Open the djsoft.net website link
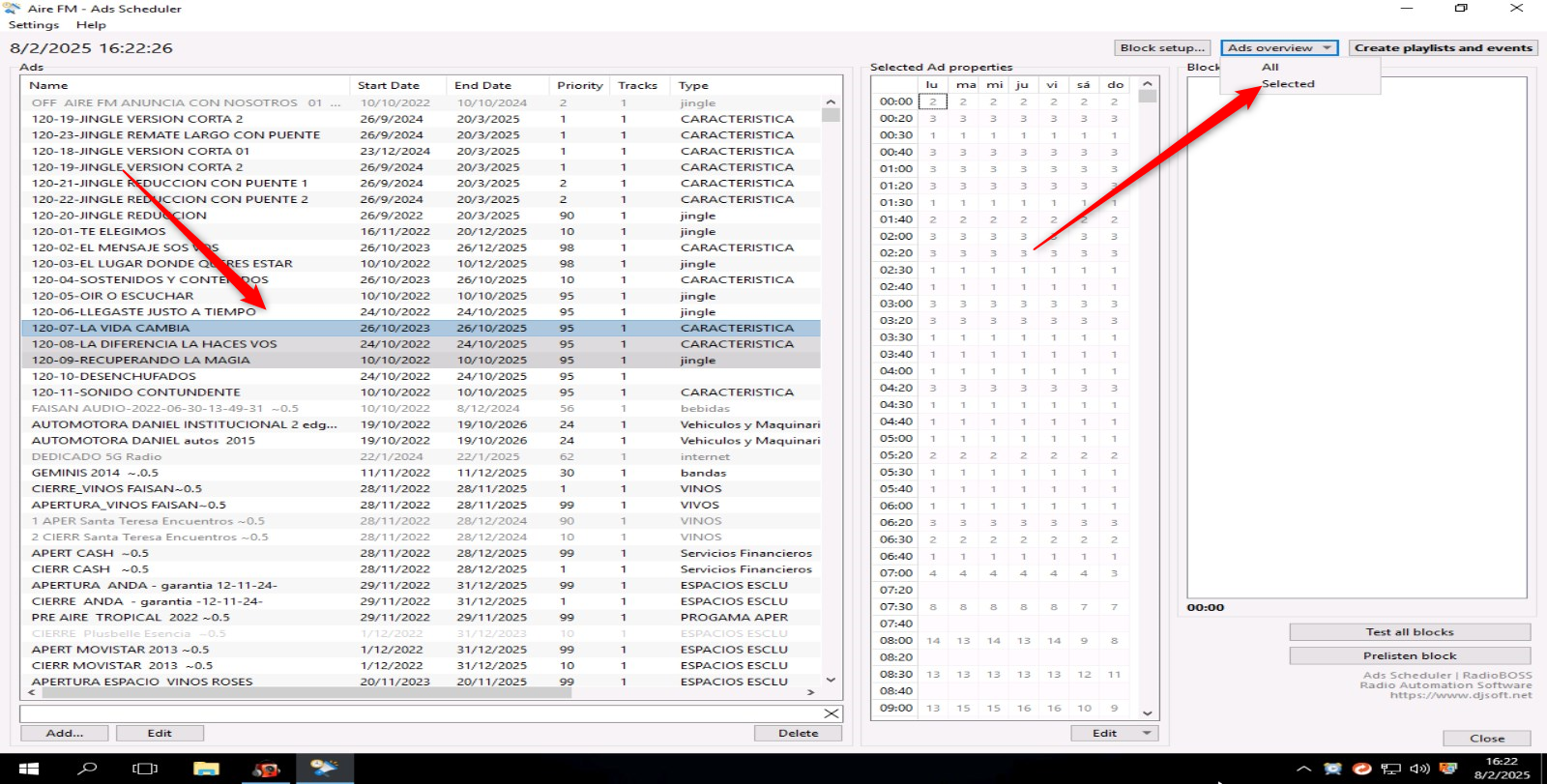Viewport: 1547px width, 784px height. pos(1461,694)
